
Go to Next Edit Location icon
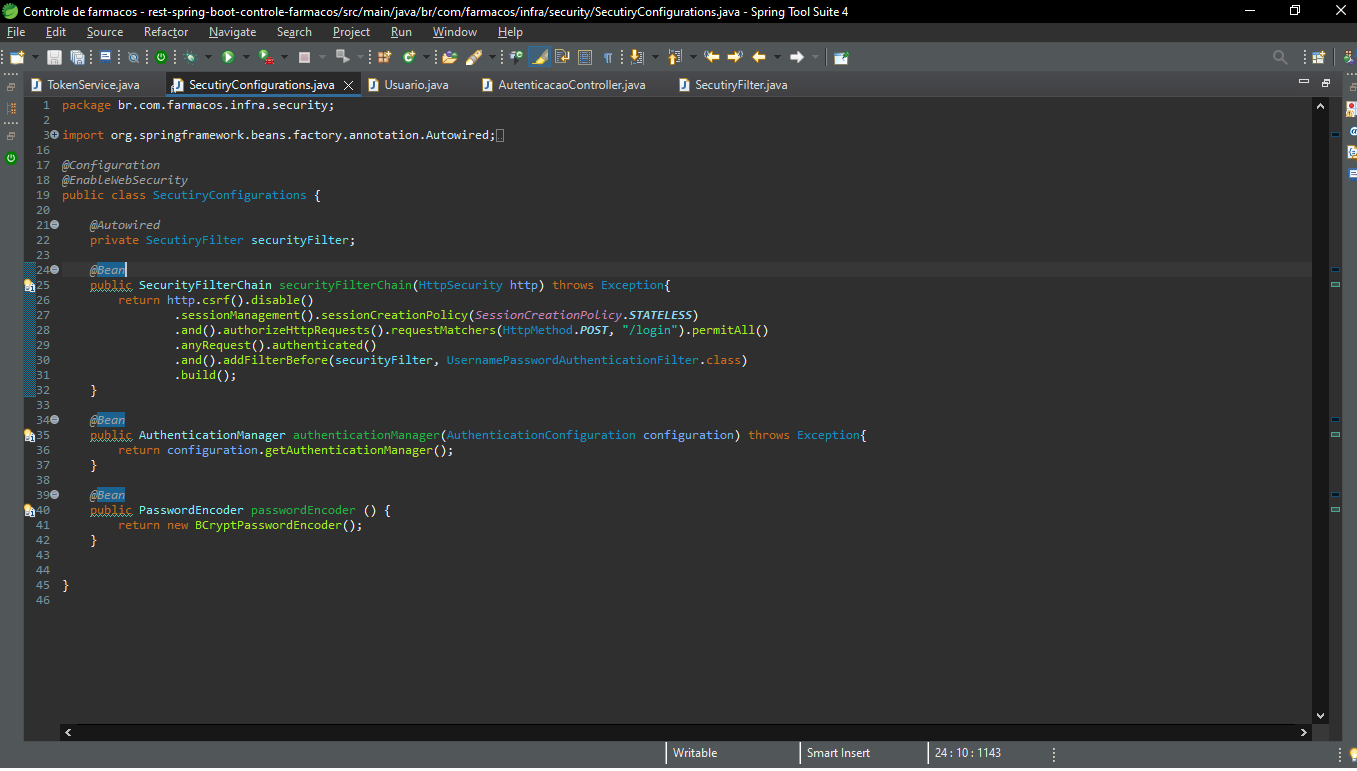pos(735,57)
